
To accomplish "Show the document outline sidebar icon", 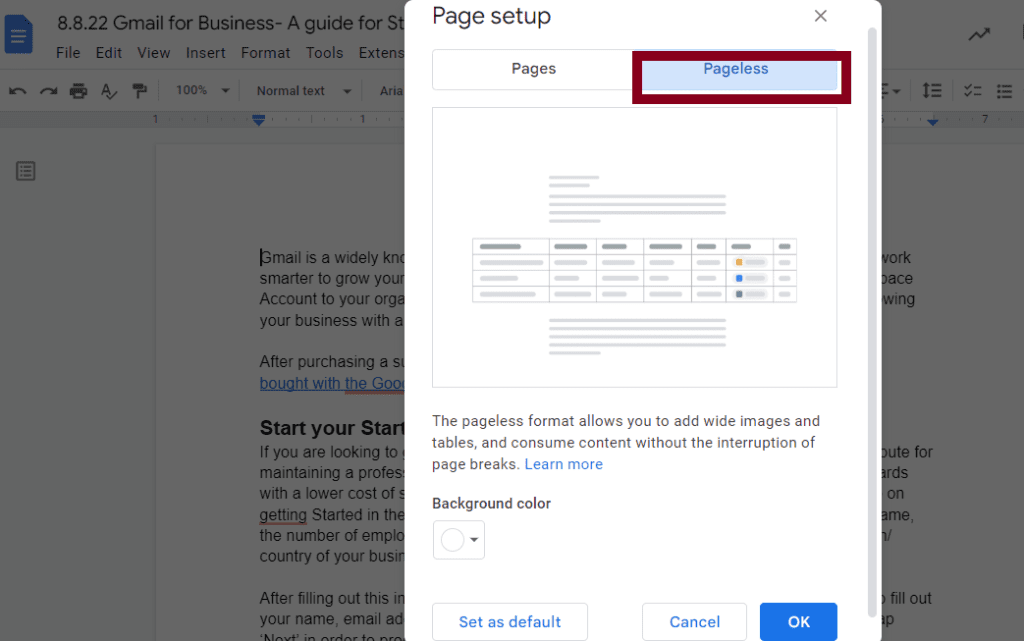I will pyautogui.click(x=26, y=171).
